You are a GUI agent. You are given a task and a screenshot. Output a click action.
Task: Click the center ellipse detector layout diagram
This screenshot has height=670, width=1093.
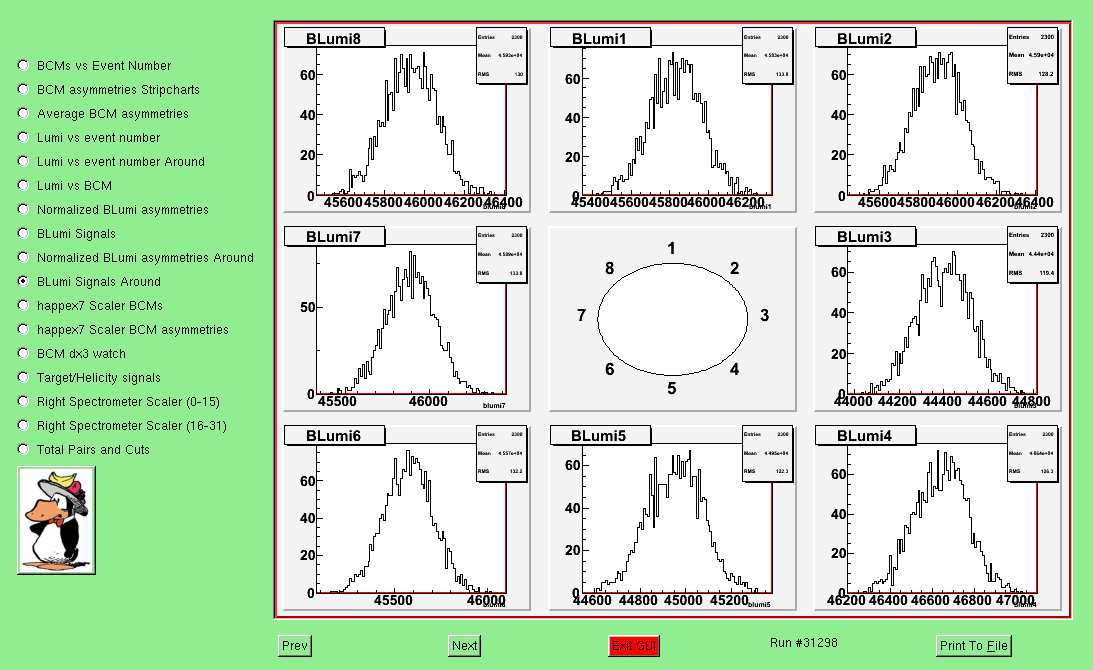coord(673,319)
